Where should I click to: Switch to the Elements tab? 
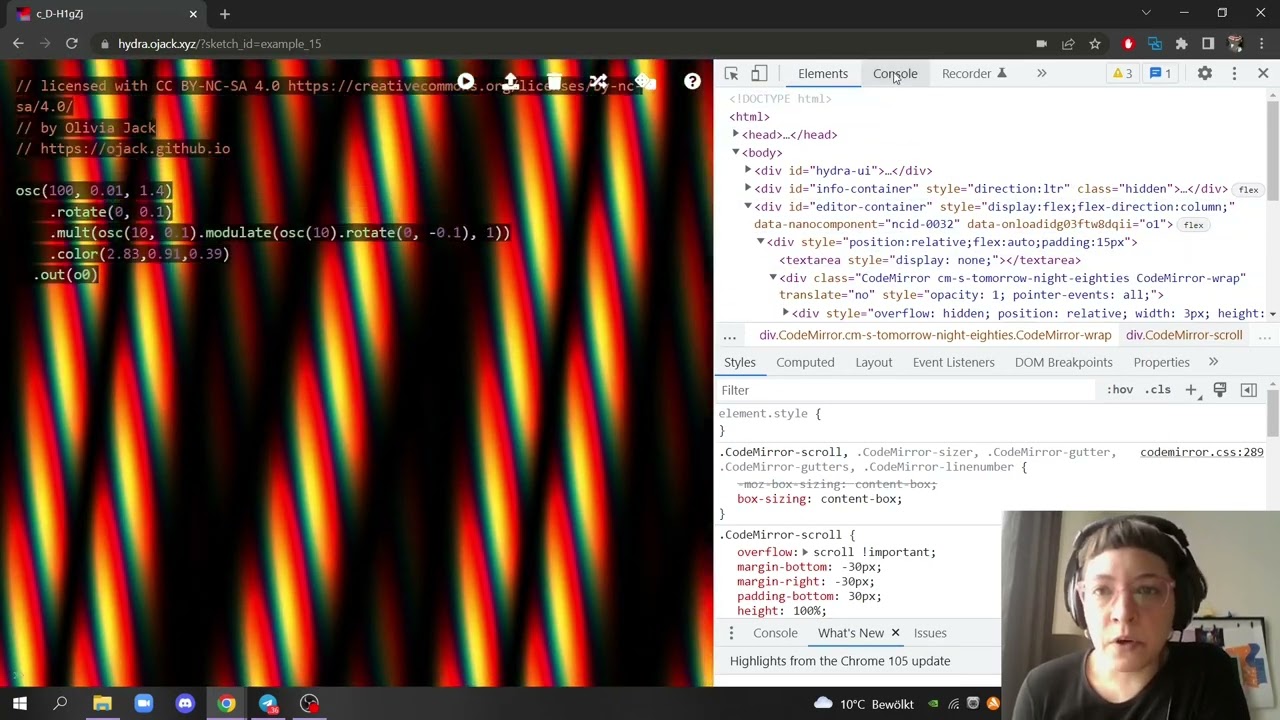pos(823,74)
